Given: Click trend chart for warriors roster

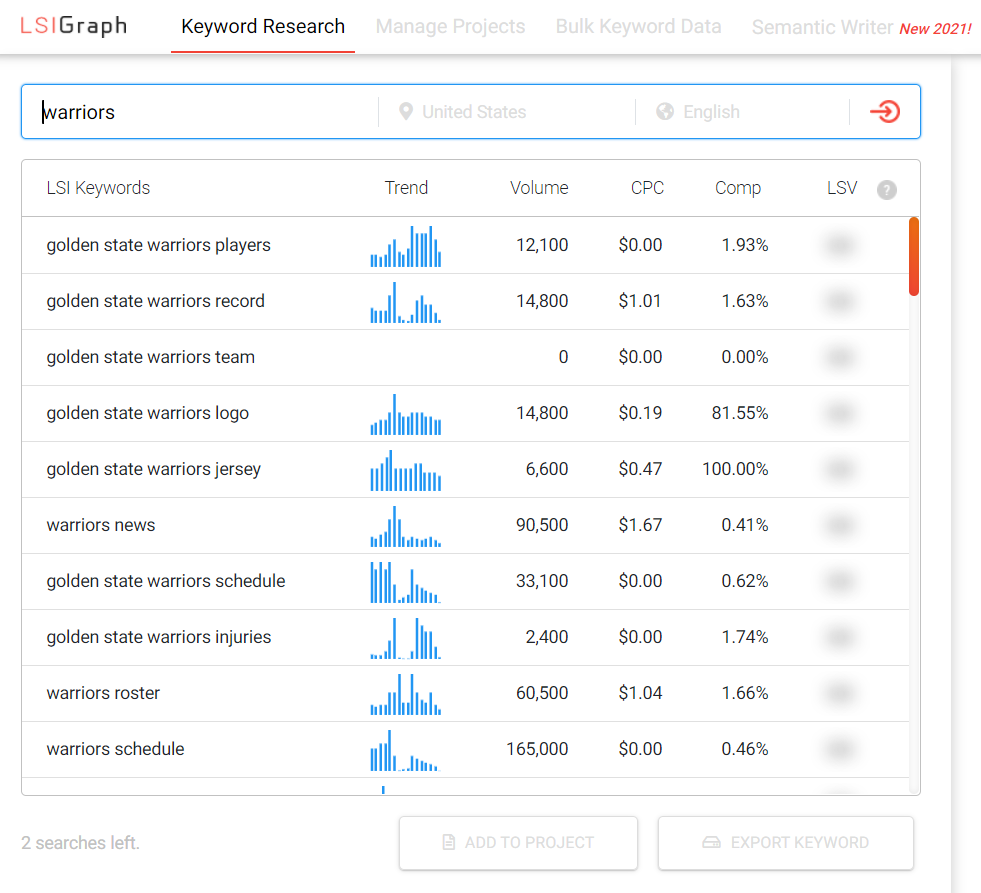Looking at the screenshot, I should [x=405, y=694].
